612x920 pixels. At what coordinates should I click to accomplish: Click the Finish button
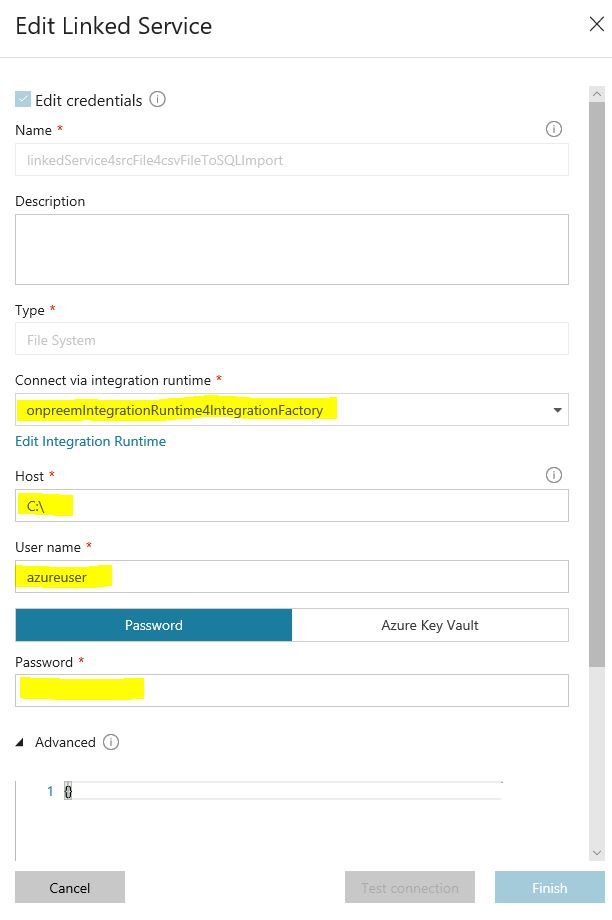pos(549,887)
